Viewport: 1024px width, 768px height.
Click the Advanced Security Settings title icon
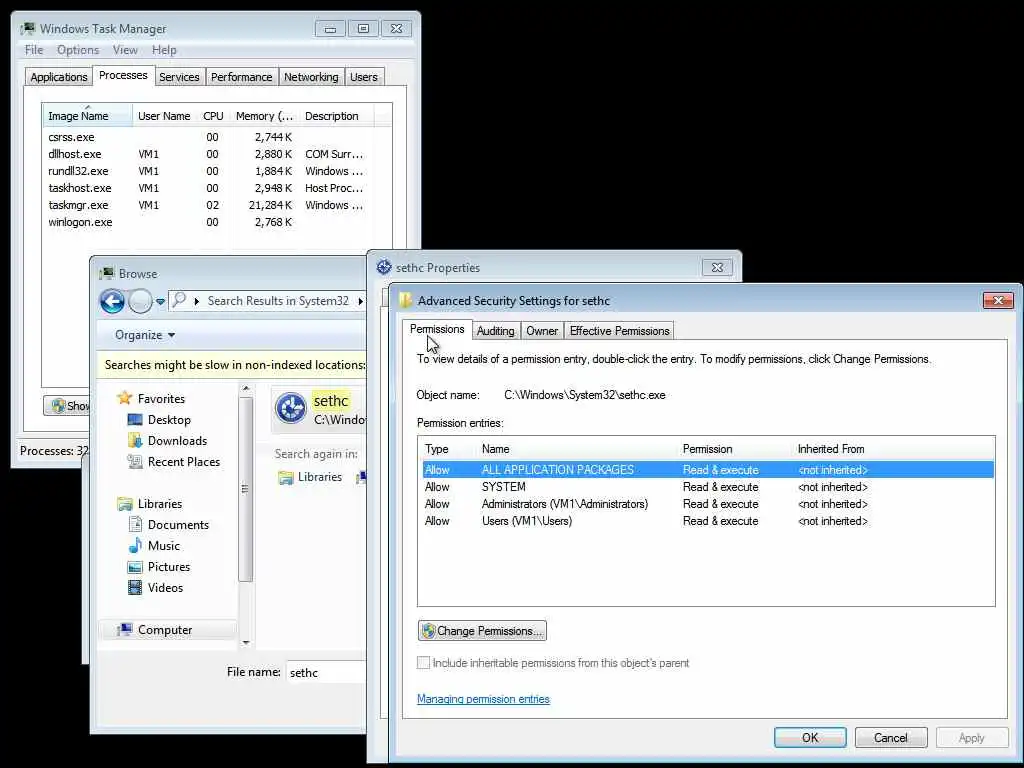pyautogui.click(x=406, y=300)
